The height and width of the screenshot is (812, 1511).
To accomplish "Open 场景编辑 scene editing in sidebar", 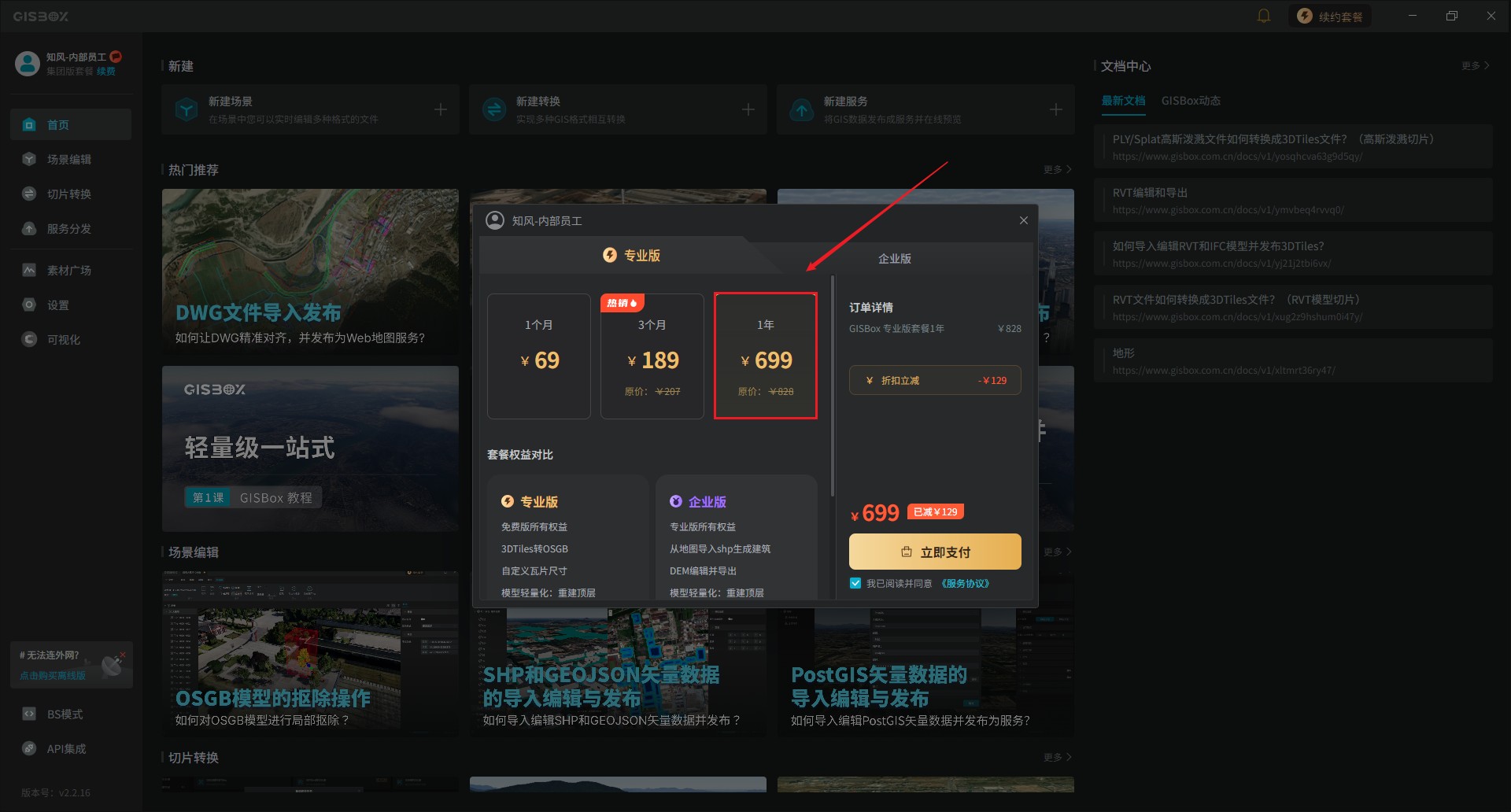I will coord(71,160).
